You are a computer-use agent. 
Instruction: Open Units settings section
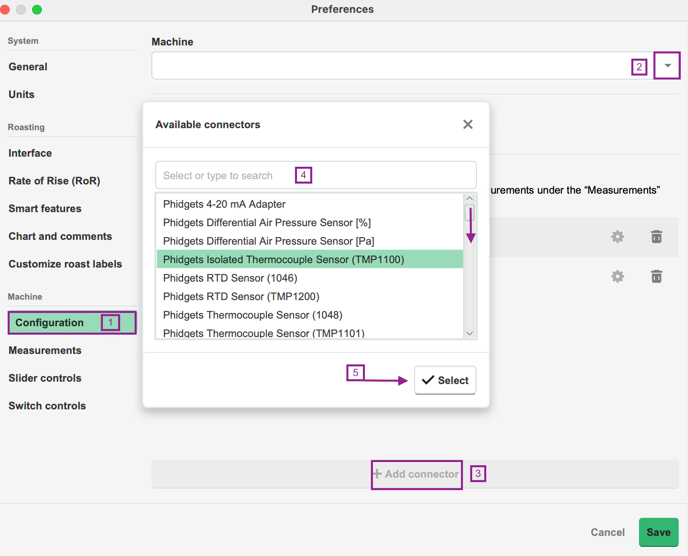22,94
